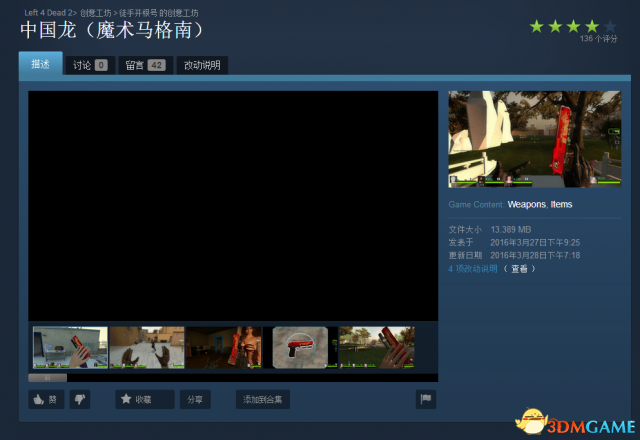The width and height of the screenshot is (640, 440).
Task: Open the 创意工坊 breadcrumb link
Action: 96,13
